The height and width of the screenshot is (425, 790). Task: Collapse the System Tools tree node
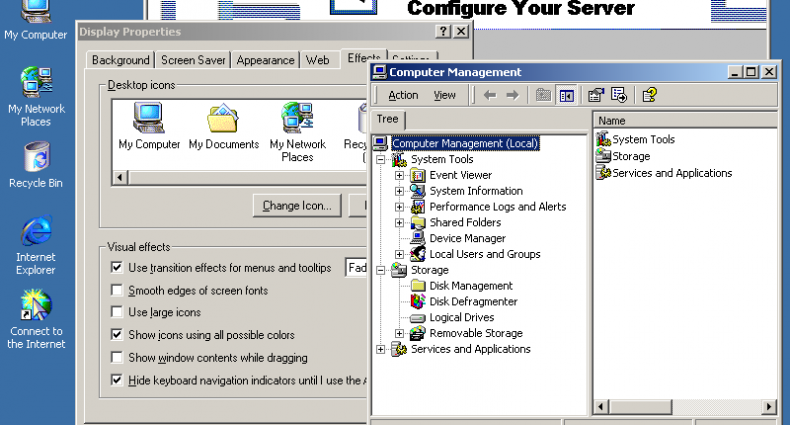coord(381,160)
